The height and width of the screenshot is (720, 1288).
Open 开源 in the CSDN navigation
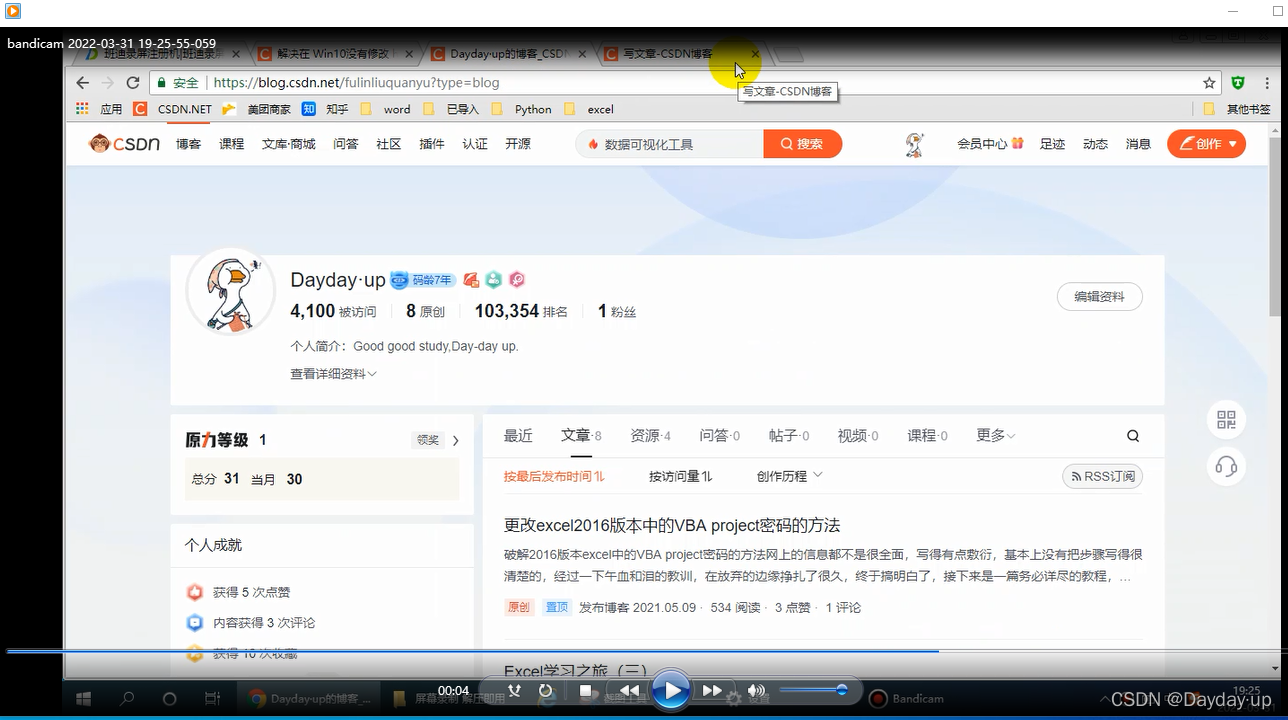[x=518, y=144]
